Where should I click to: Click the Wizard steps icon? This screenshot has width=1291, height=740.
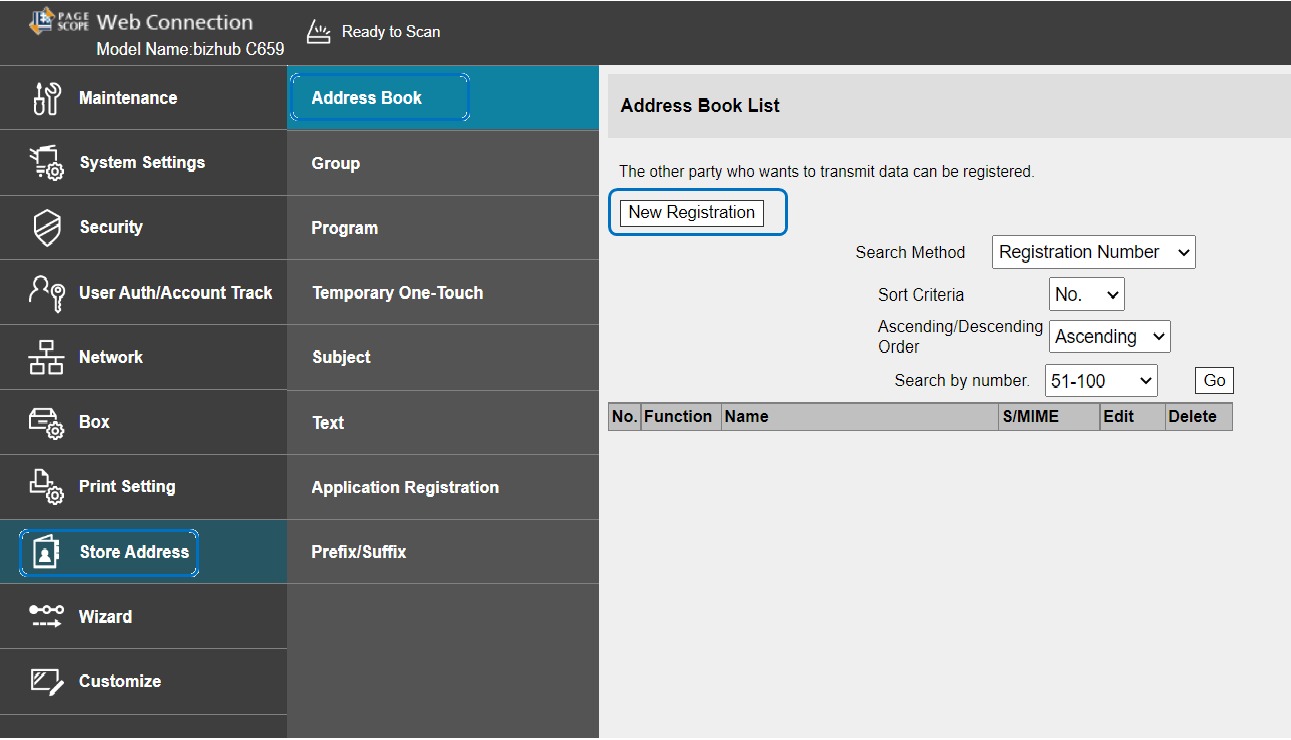47,617
